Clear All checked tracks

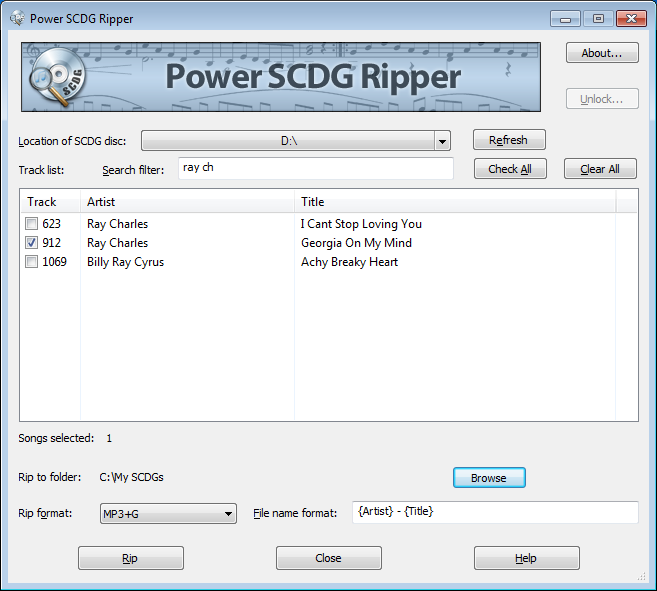tap(600, 169)
